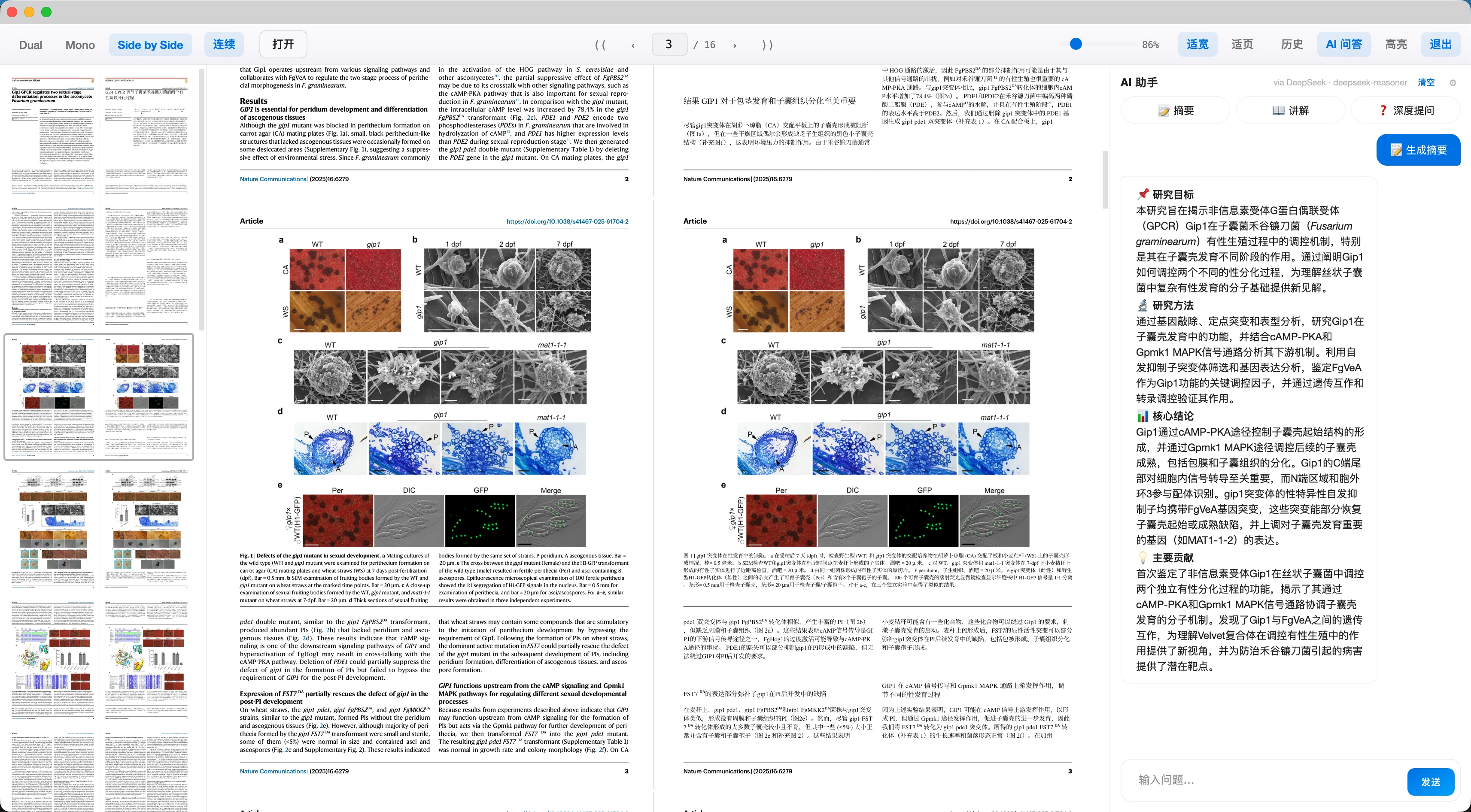Click the Results heading on left page
Screen dimensions: 1471x812
(254, 100)
